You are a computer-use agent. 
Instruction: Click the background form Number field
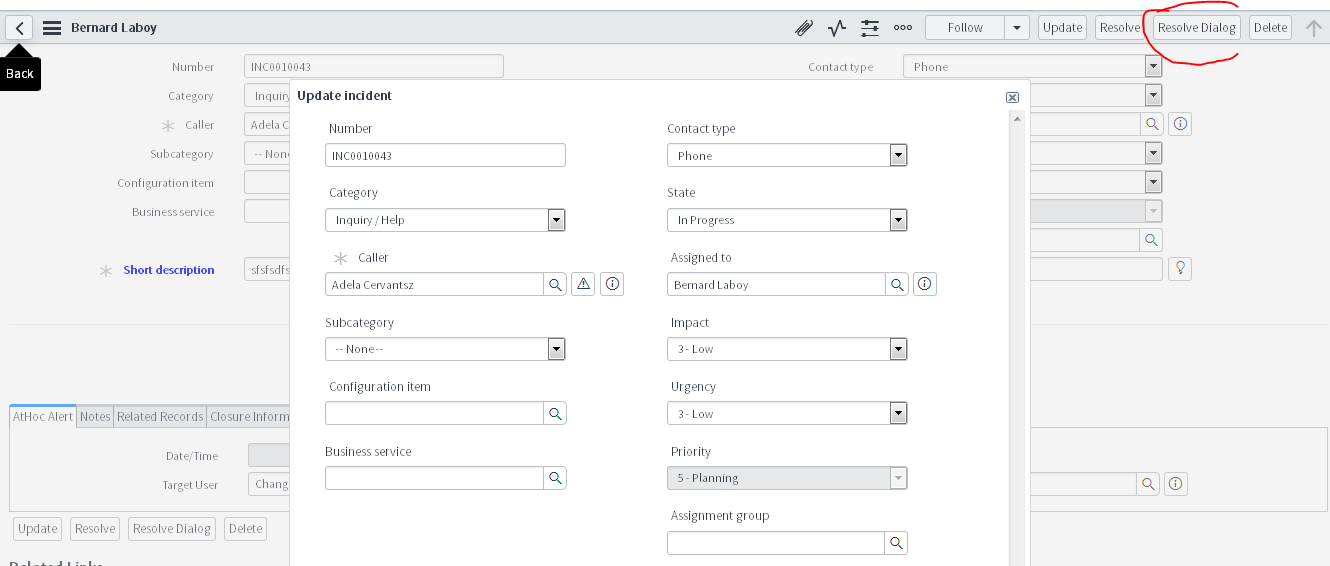point(373,67)
